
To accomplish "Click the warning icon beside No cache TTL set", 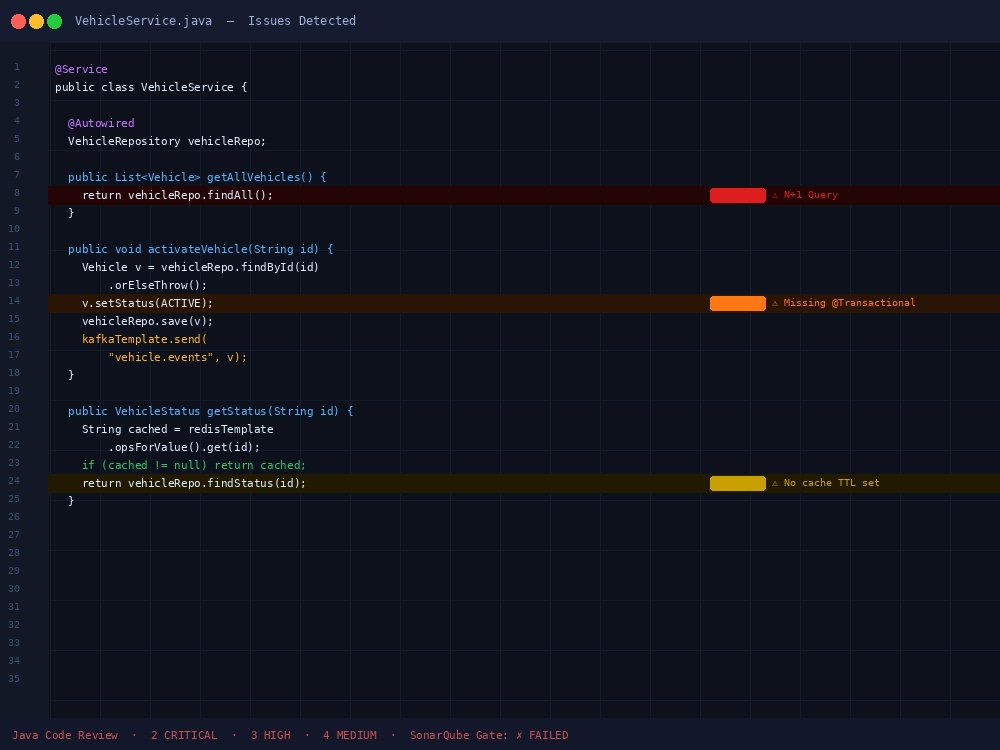I will pyautogui.click(x=775, y=483).
